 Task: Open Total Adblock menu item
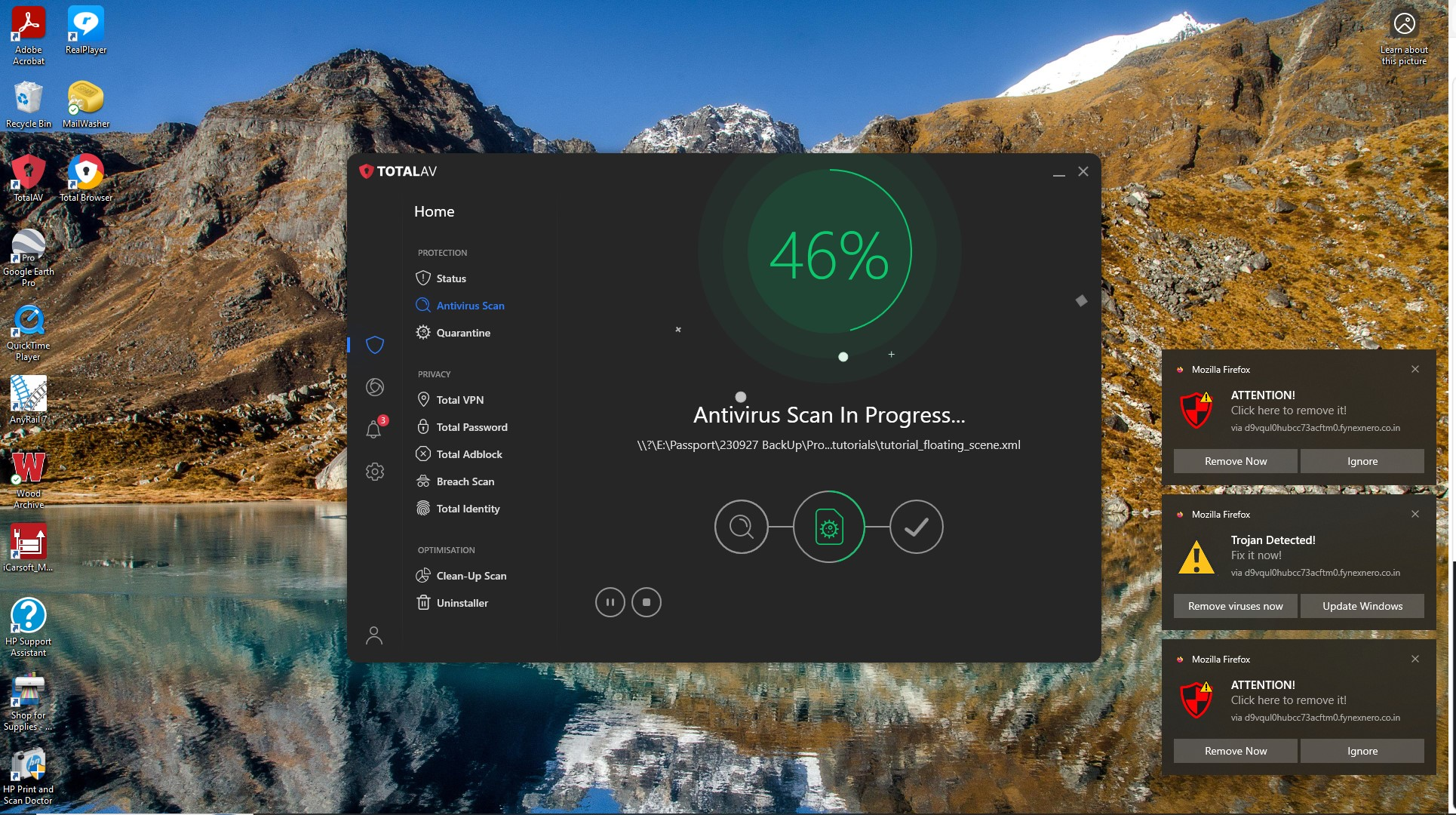click(459, 454)
